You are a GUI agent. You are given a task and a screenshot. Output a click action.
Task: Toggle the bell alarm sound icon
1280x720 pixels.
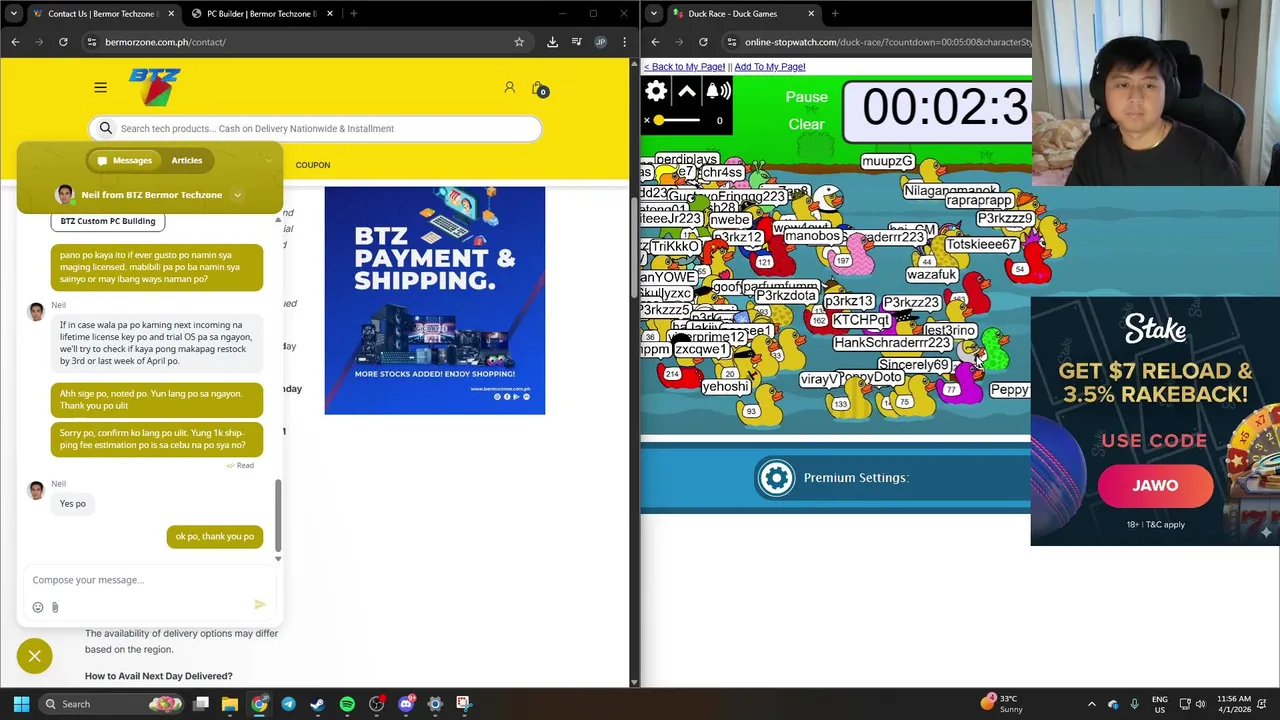[718, 92]
